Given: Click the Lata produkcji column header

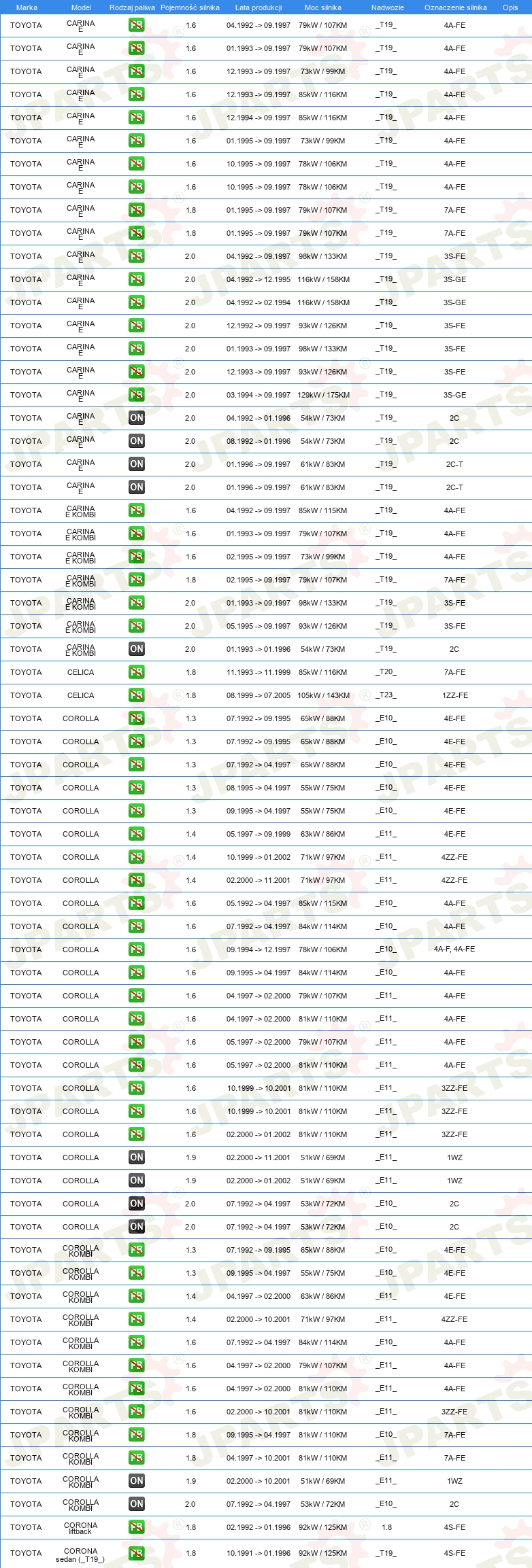Looking at the screenshot, I should [259, 7].
